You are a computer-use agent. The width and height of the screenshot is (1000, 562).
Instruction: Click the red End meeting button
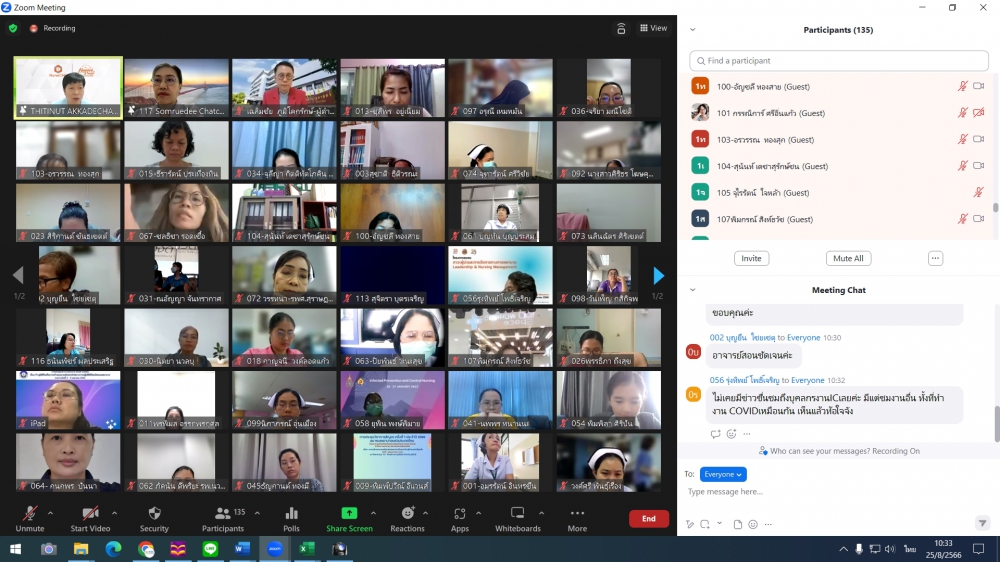coord(648,519)
